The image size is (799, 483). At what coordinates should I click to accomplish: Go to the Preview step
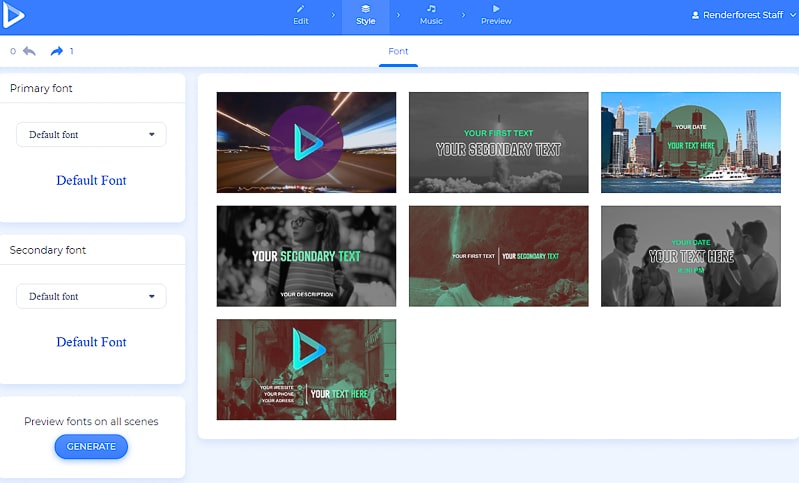[496, 15]
